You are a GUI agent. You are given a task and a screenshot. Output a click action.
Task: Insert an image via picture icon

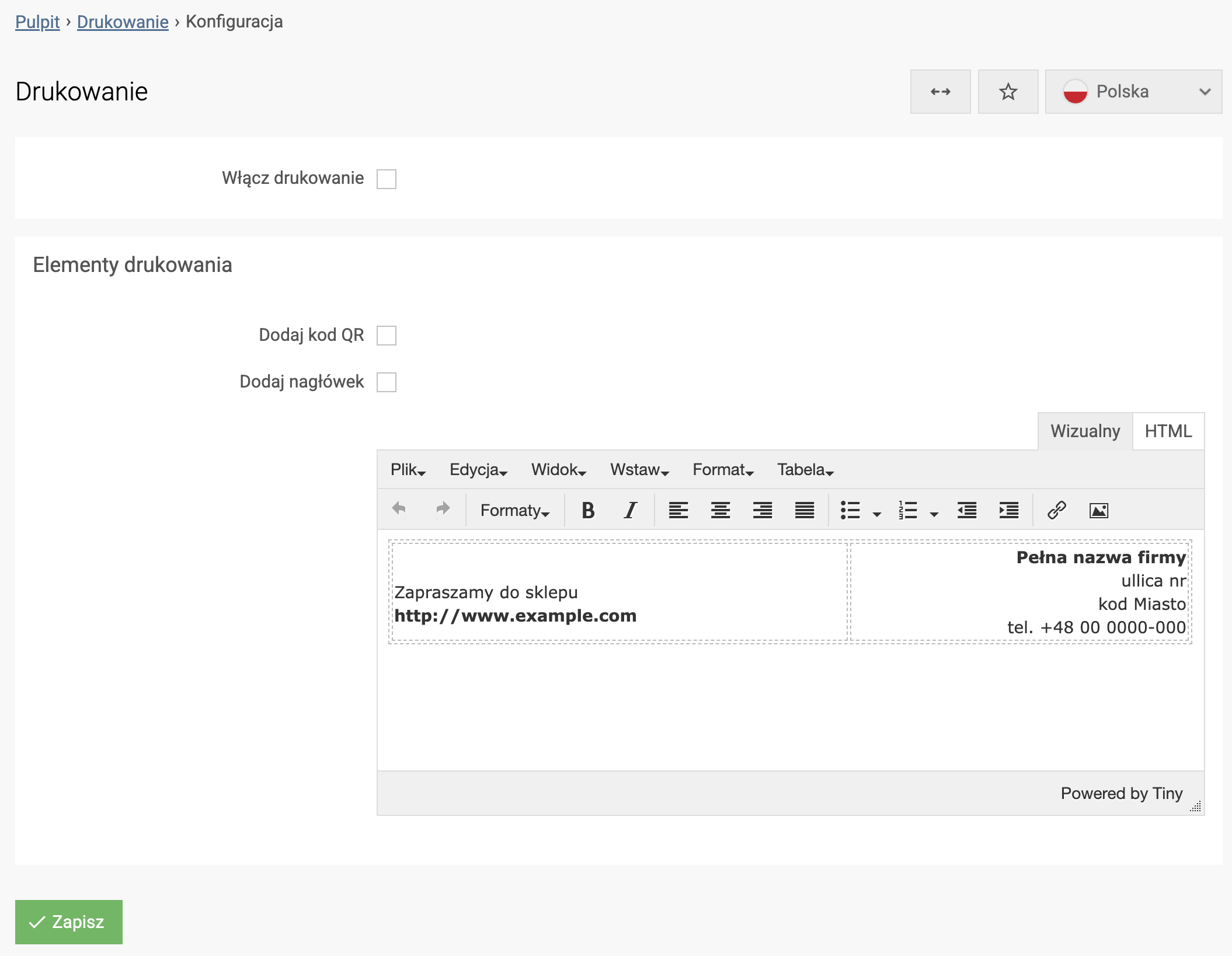1098,510
